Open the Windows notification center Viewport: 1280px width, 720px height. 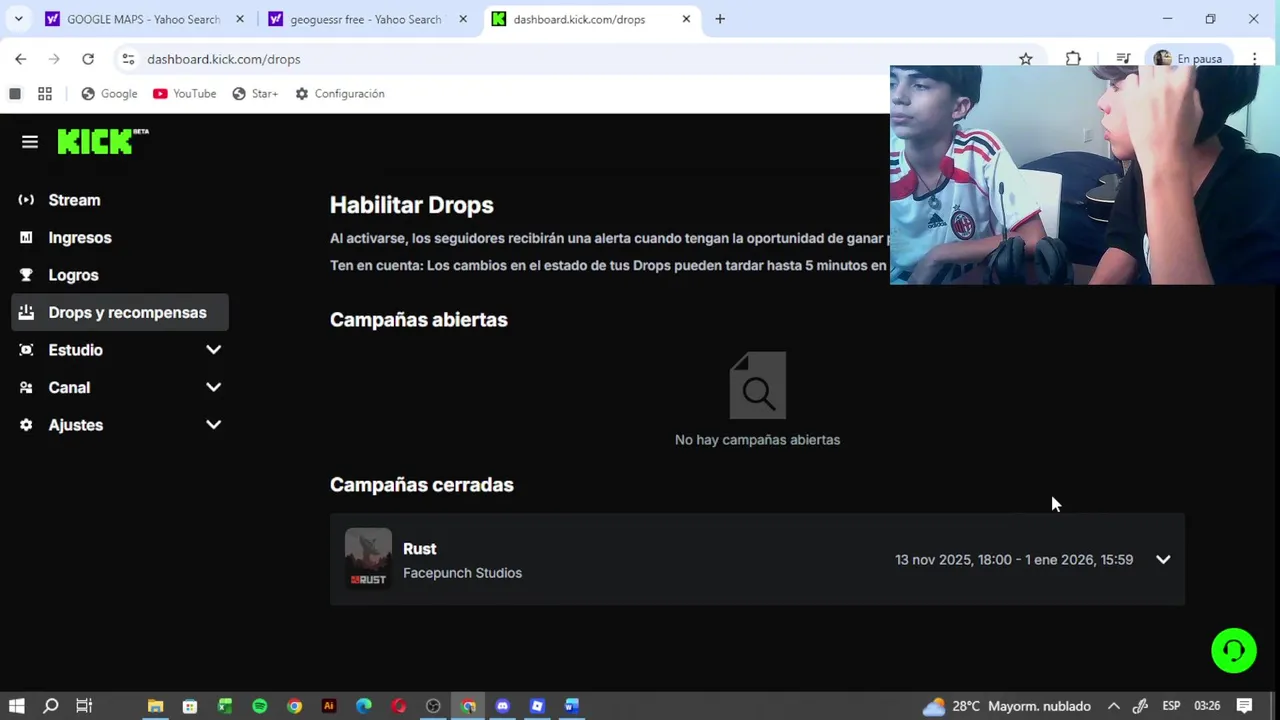point(1245,706)
